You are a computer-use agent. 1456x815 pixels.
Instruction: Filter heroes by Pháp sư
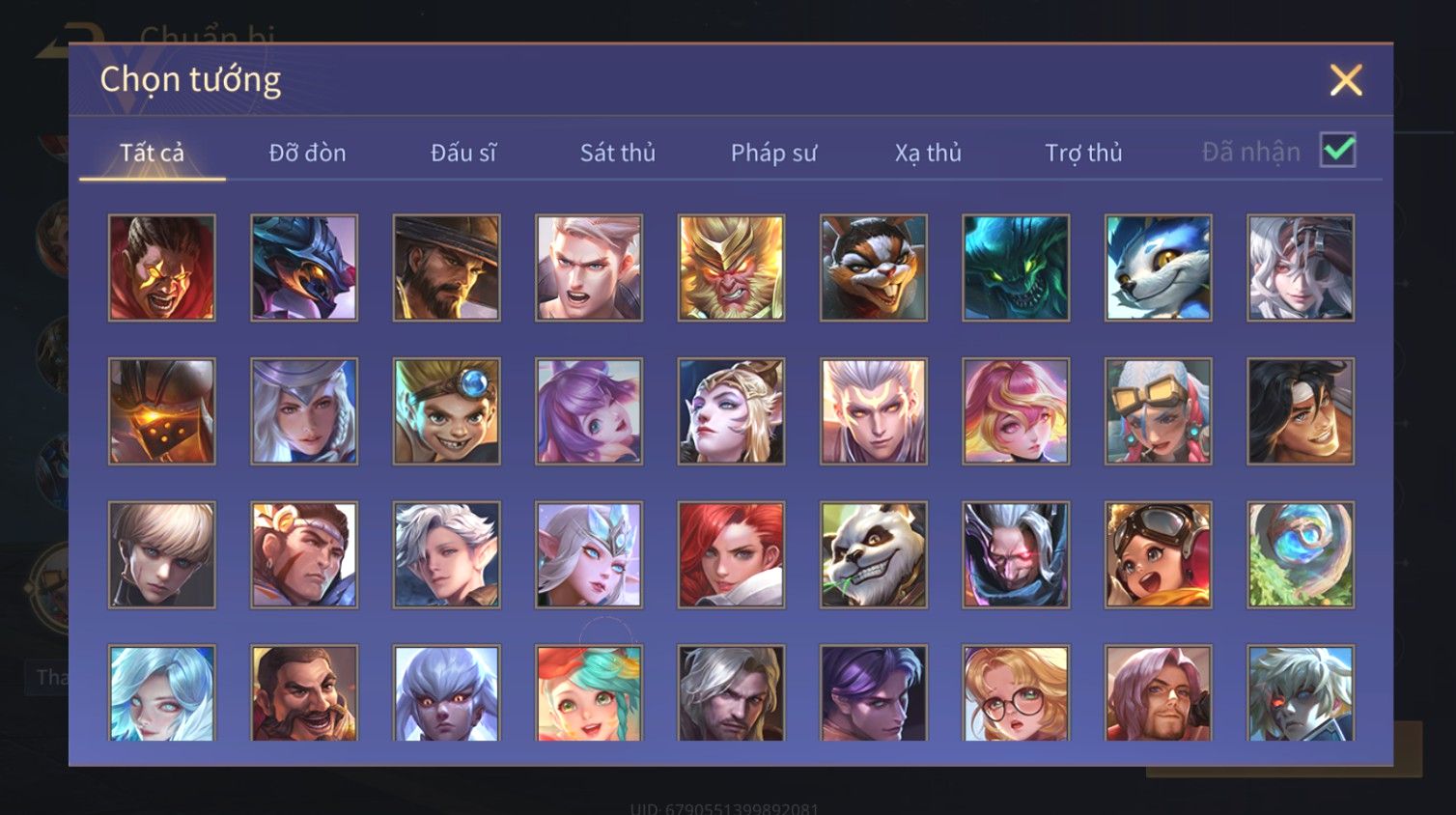point(773,153)
